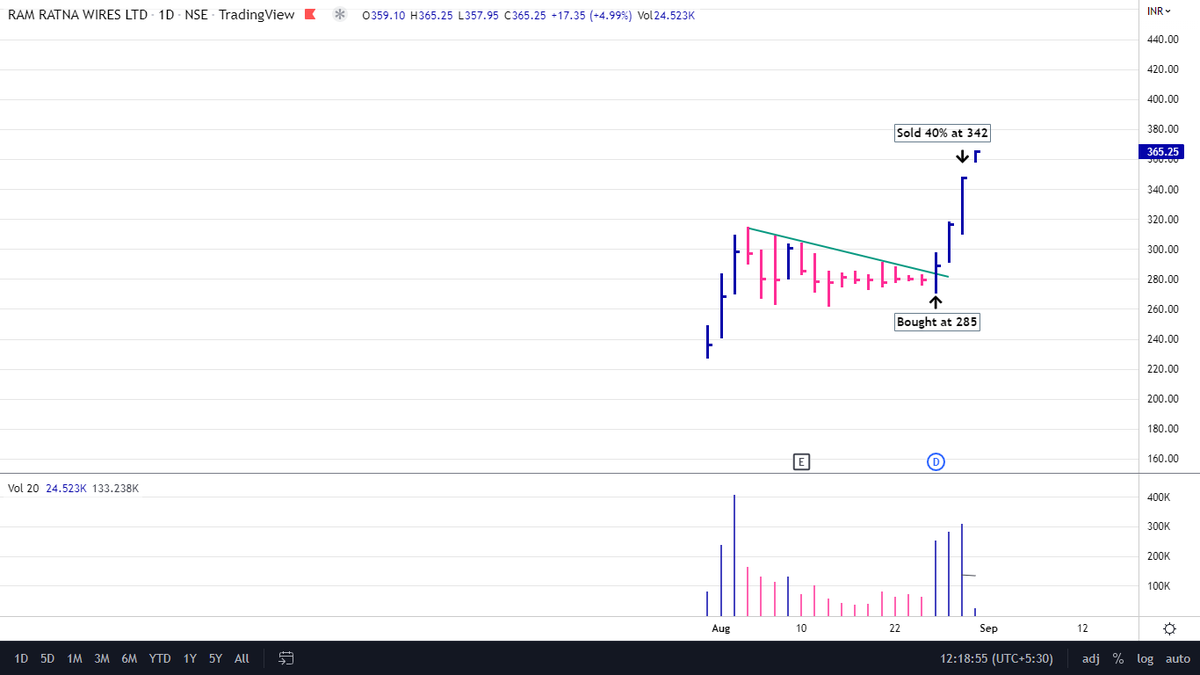Screen dimensions: 1200x675
Task: Open the INR currency dropdown
Action: [x=1160, y=11]
